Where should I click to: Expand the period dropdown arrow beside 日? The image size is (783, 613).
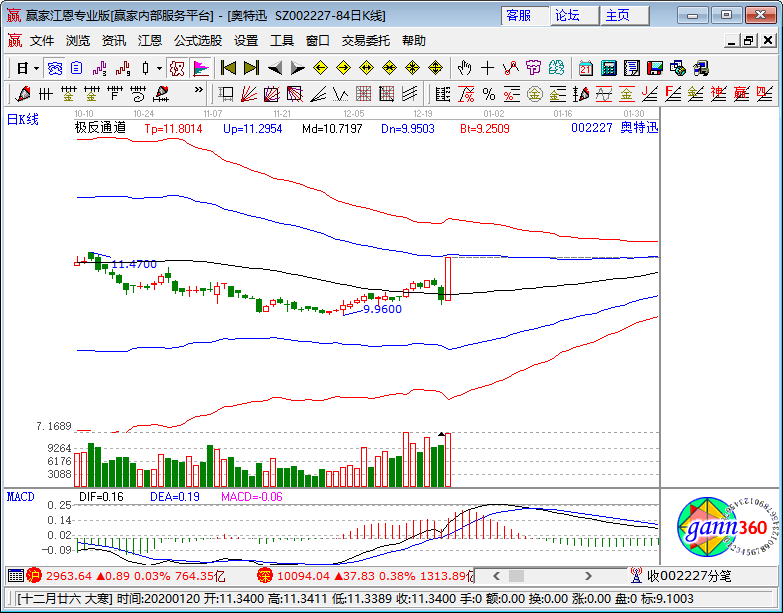tap(36, 68)
